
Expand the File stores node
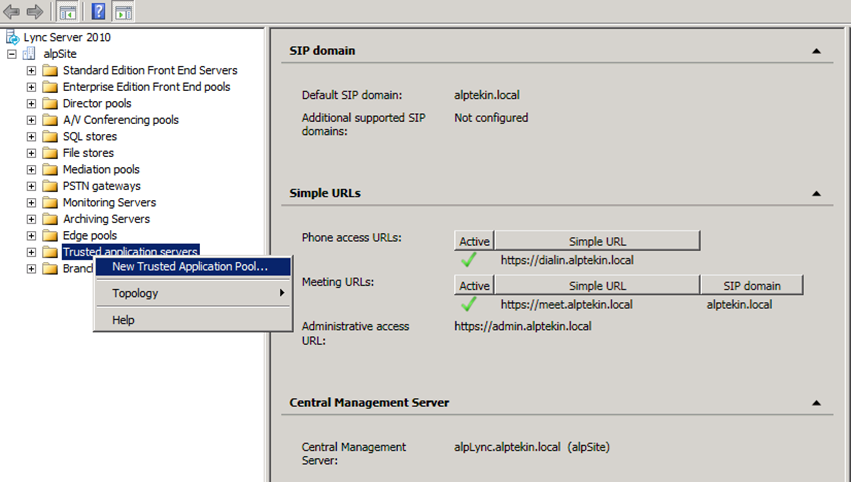coord(31,153)
